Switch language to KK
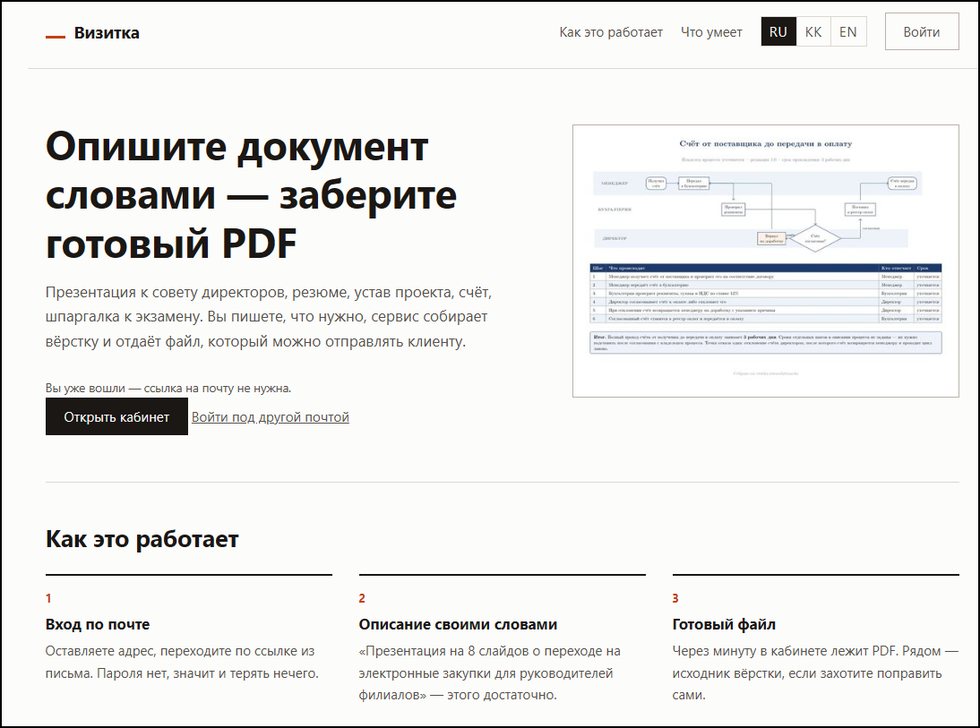Image resolution: width=980 pixels, height=728 pixels. pos(813,32)
